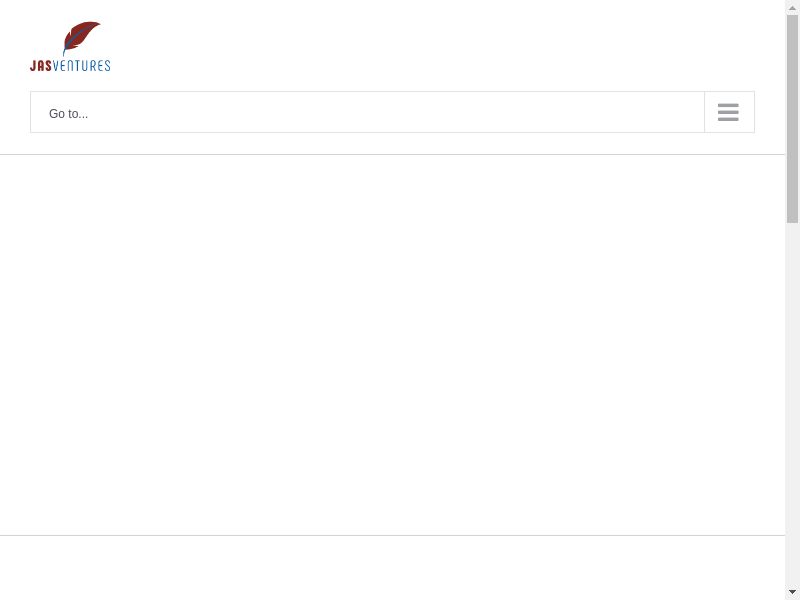Screen dimensions: 800x600
Task: Click the right edge of the Go to box
Action: pos(752,112)
